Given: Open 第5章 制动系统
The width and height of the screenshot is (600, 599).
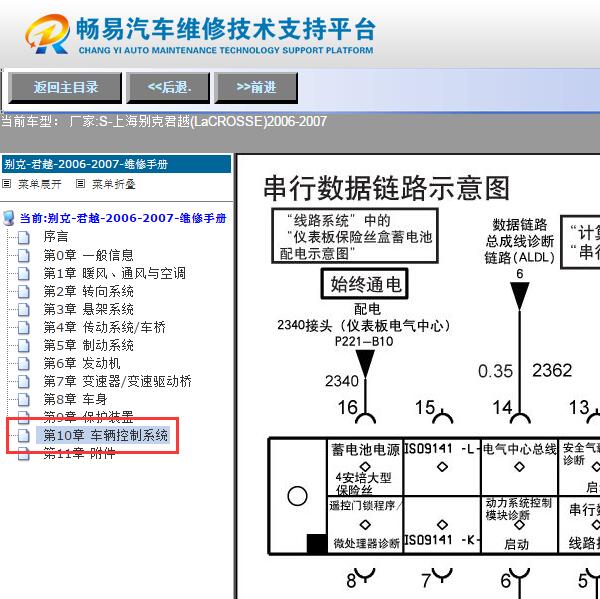Looking at the screenshot, I should pyautogui.click(x=88, y=345).
